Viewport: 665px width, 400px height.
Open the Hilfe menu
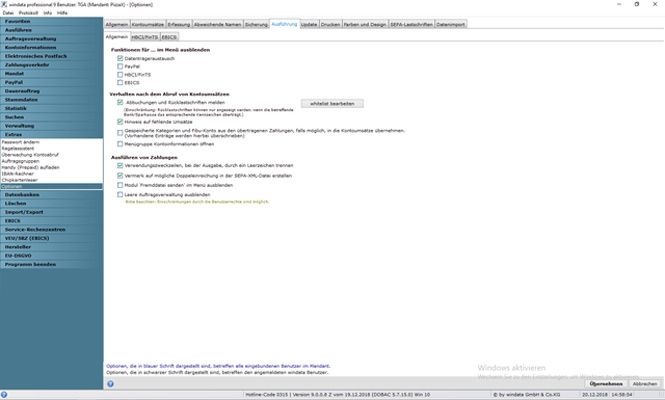pyautogui.click(x=62, y=13)
